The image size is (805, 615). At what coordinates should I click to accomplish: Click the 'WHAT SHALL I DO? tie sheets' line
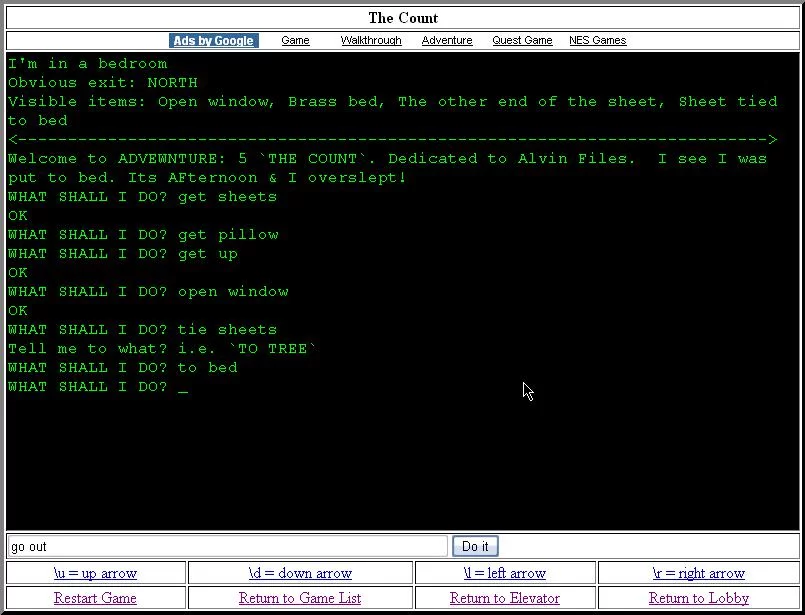[x=143, y=330]
